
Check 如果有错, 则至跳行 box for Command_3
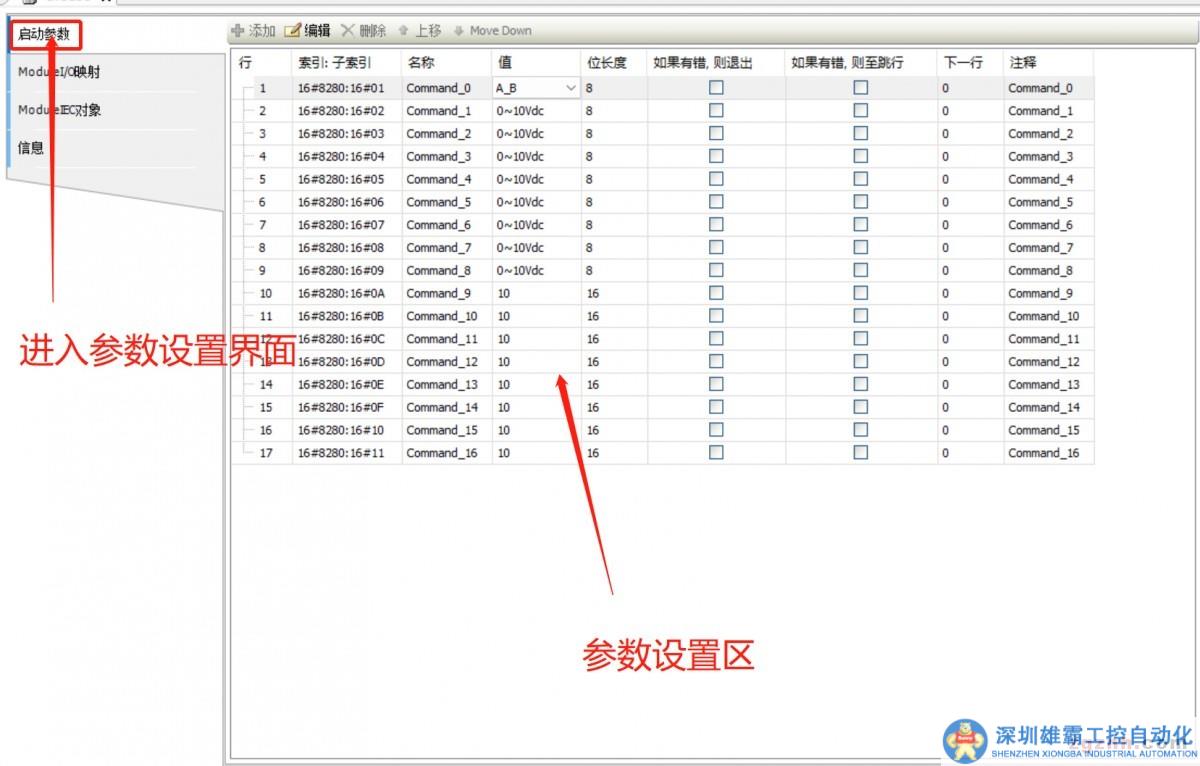coord(860,156)
